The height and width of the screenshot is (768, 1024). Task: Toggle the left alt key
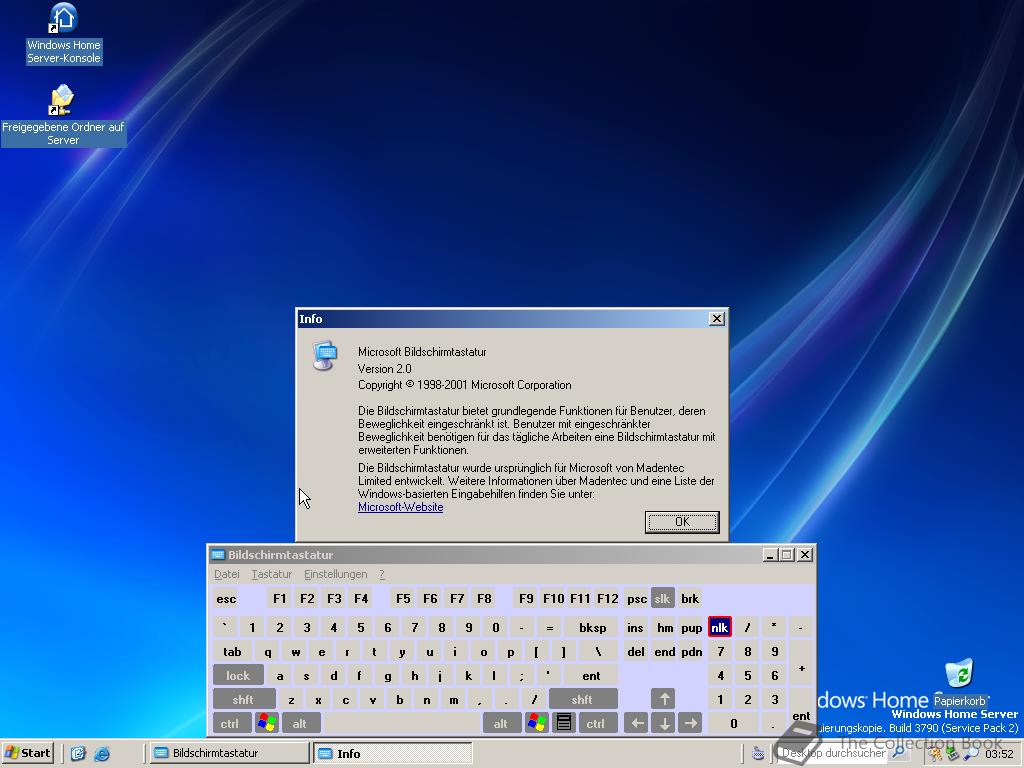(300, 723)
